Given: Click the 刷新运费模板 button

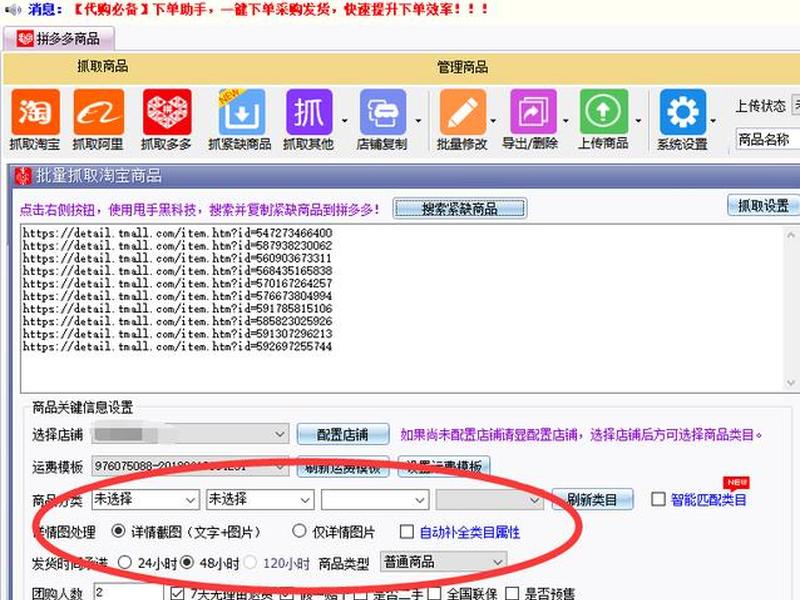Looking at the screenshot, I should pos(343,466).
